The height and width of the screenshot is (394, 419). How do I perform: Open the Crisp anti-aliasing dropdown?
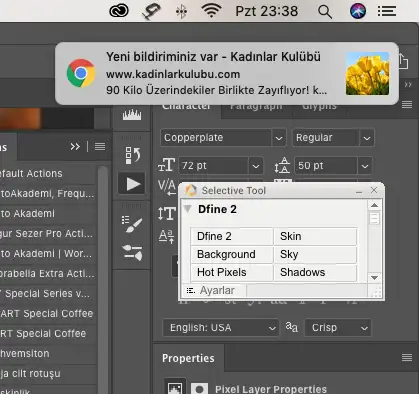pyautogui.click(x=338, y=328)
